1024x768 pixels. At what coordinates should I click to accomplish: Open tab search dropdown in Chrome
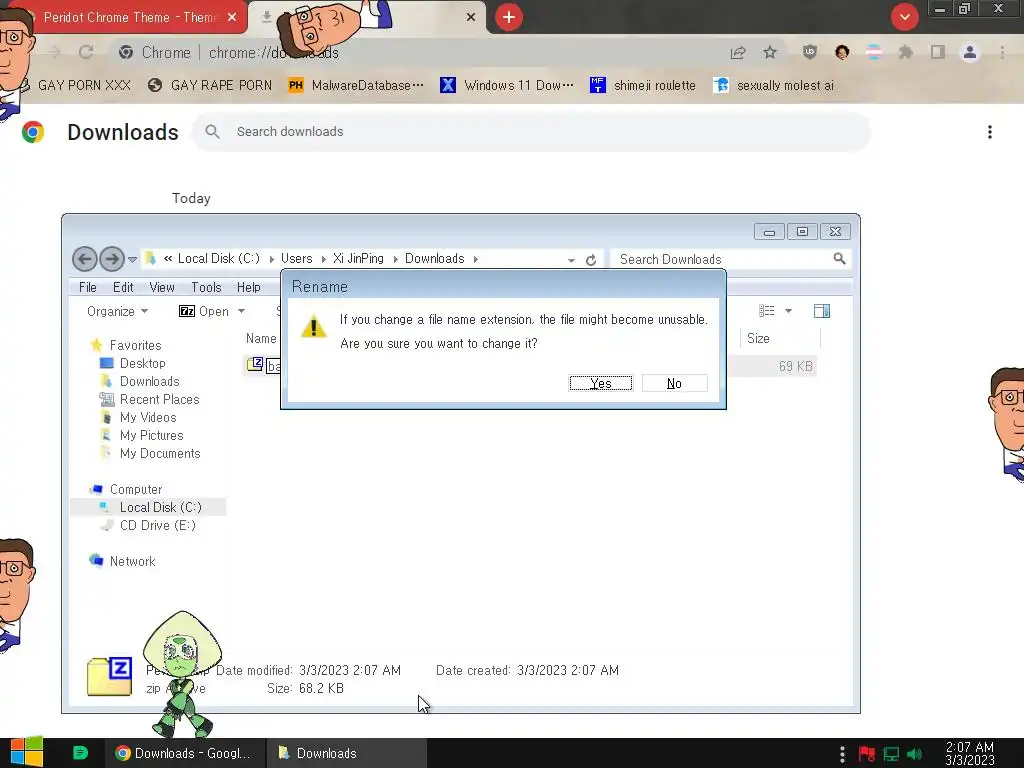point(904,17)
